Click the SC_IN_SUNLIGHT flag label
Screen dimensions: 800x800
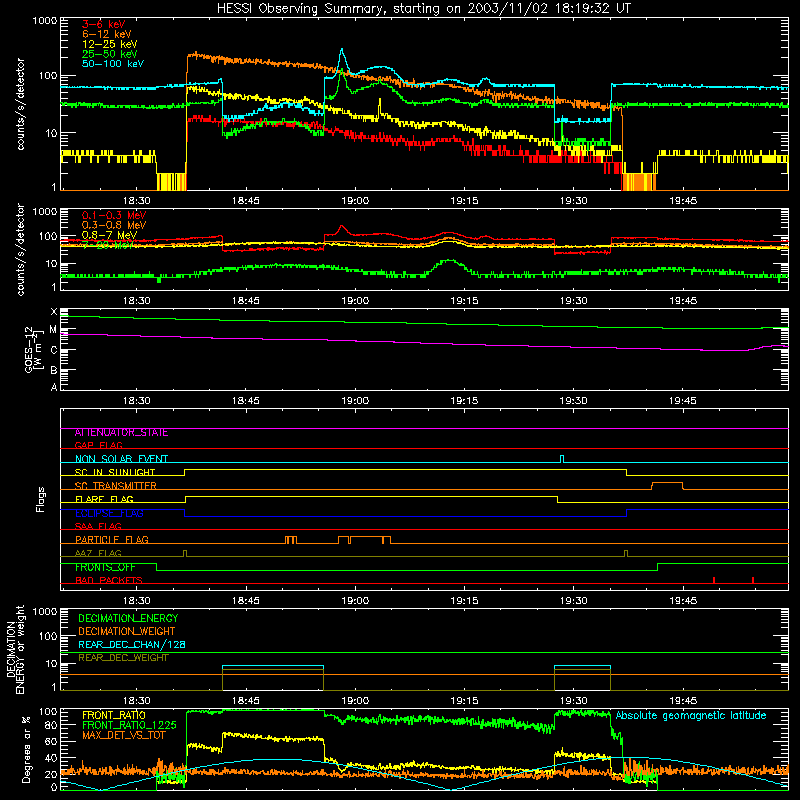point(115,472)
